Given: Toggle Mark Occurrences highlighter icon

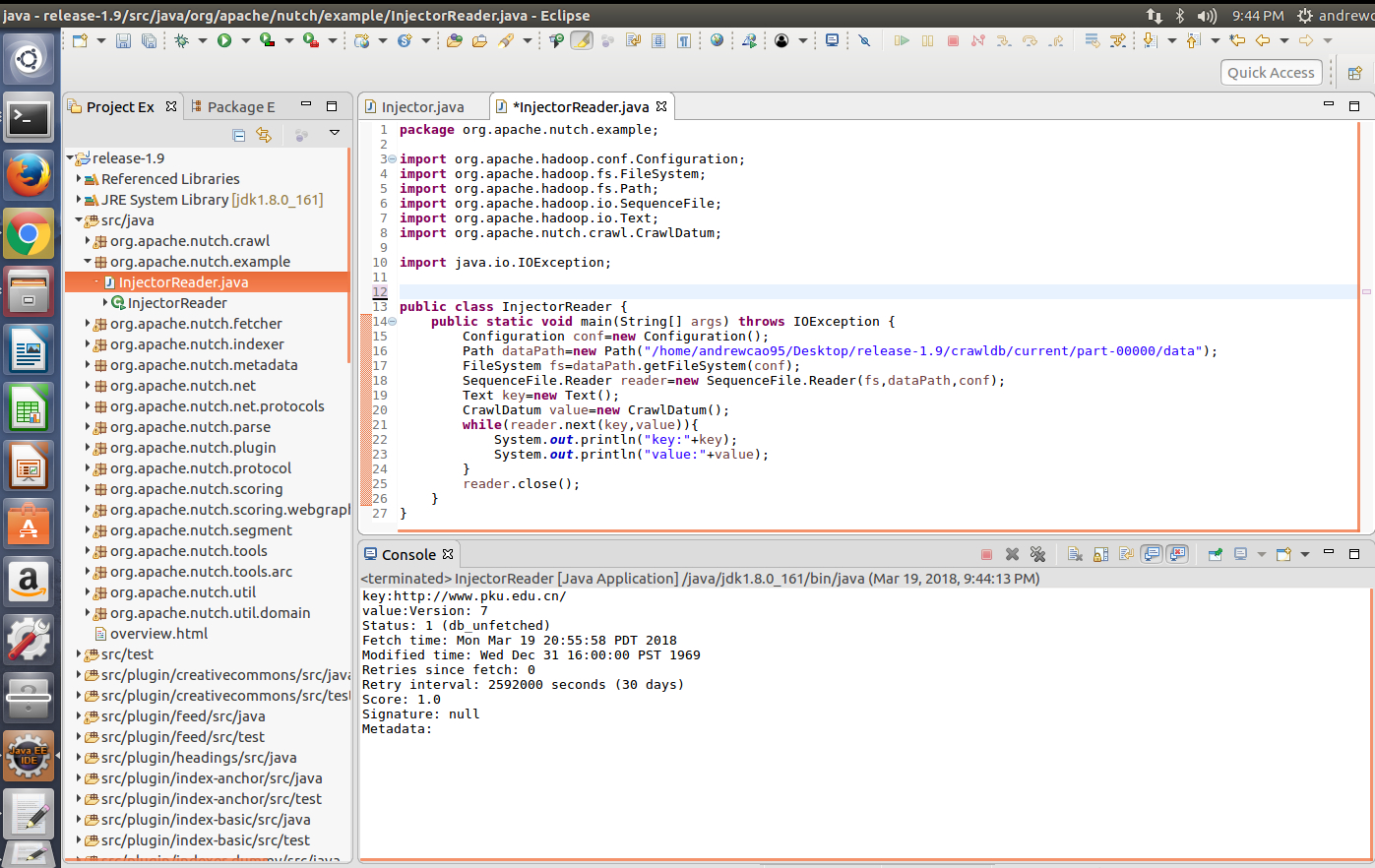Looking at the screenshot, I should click(582, 40).
